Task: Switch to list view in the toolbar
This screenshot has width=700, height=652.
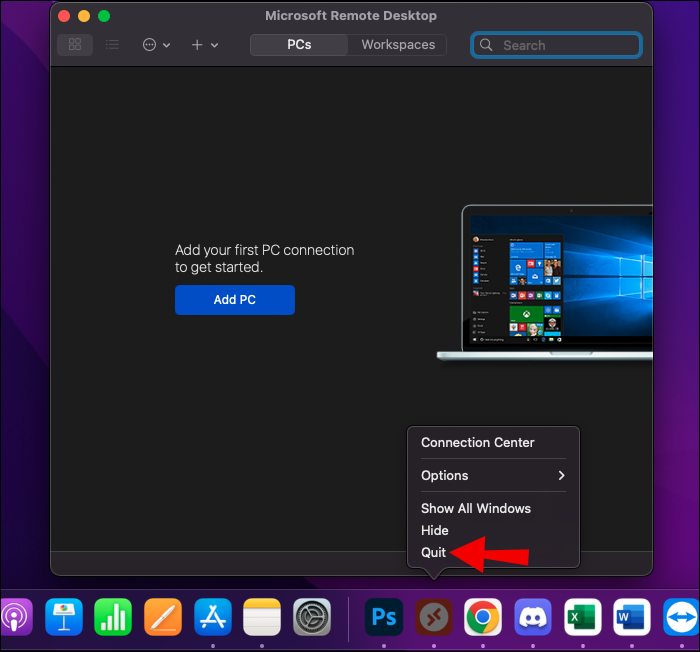Action: tap(112, 45)
